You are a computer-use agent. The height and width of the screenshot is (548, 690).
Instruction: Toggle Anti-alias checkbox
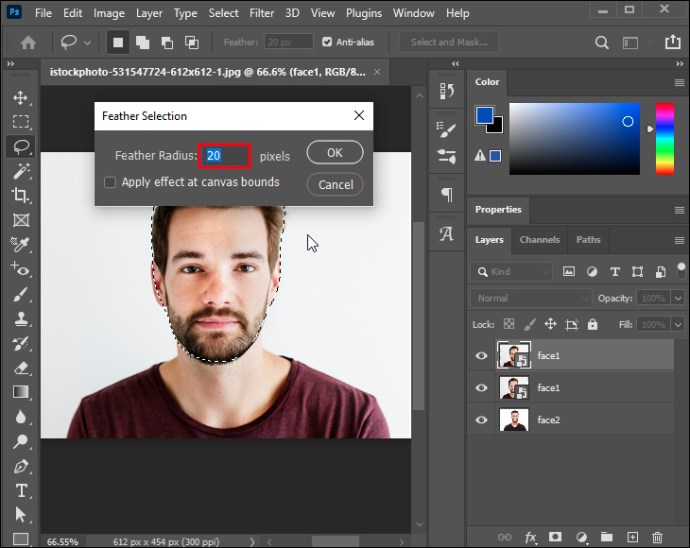click(x=327, y=42)
